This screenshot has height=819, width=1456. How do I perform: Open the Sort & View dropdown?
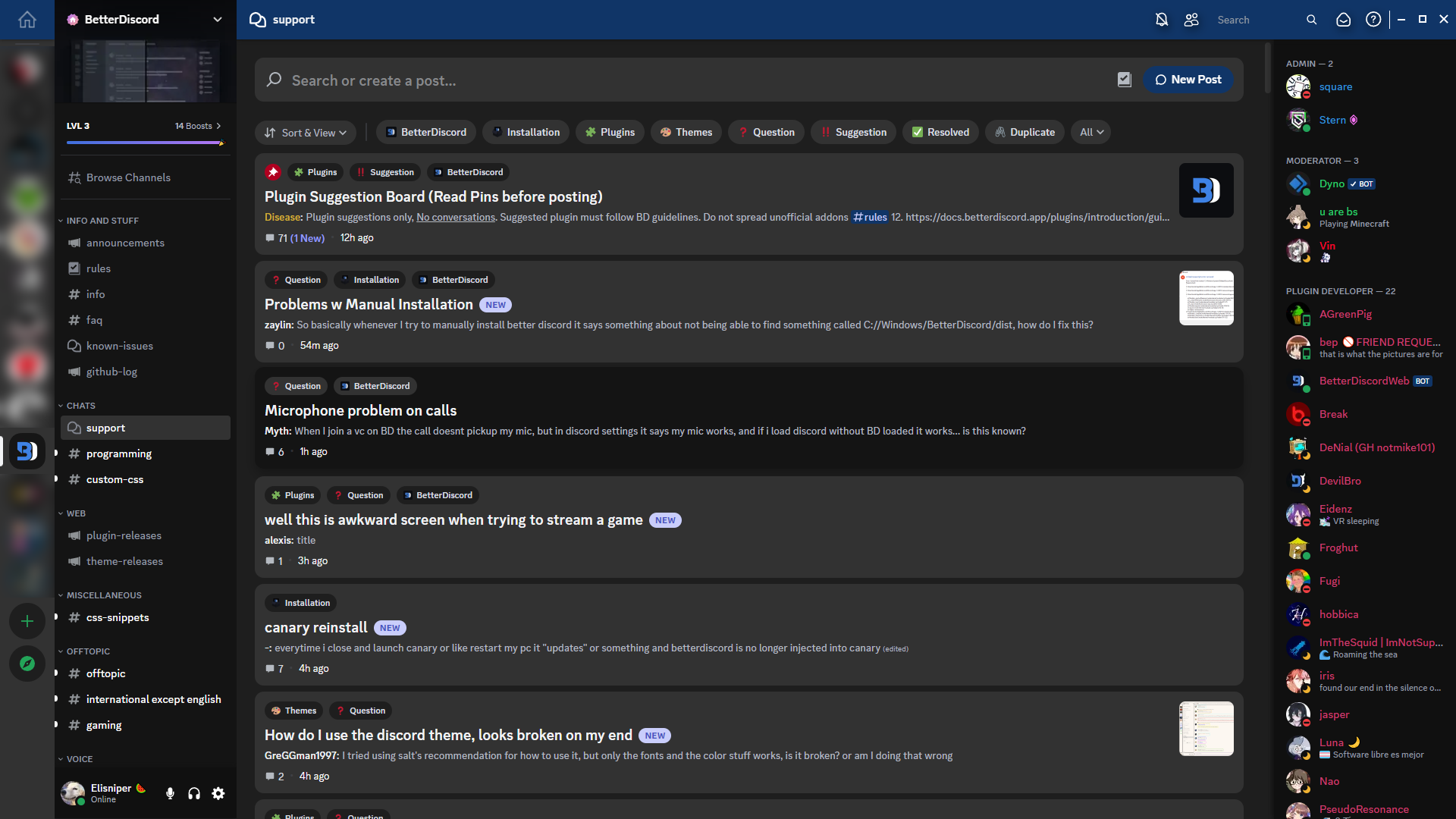(306, 132)
